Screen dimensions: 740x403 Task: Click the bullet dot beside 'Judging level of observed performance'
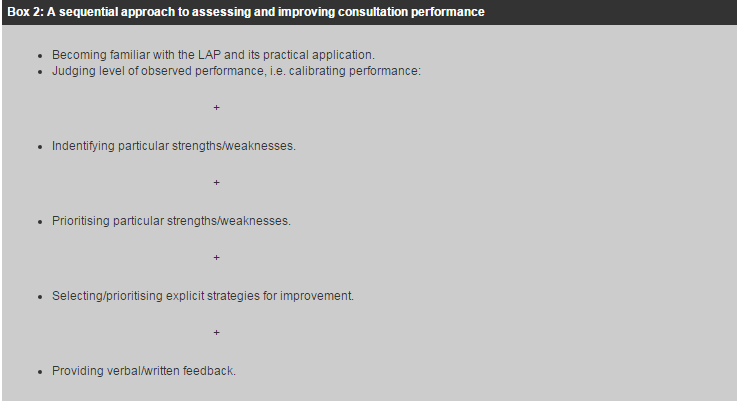click(40, 72)
